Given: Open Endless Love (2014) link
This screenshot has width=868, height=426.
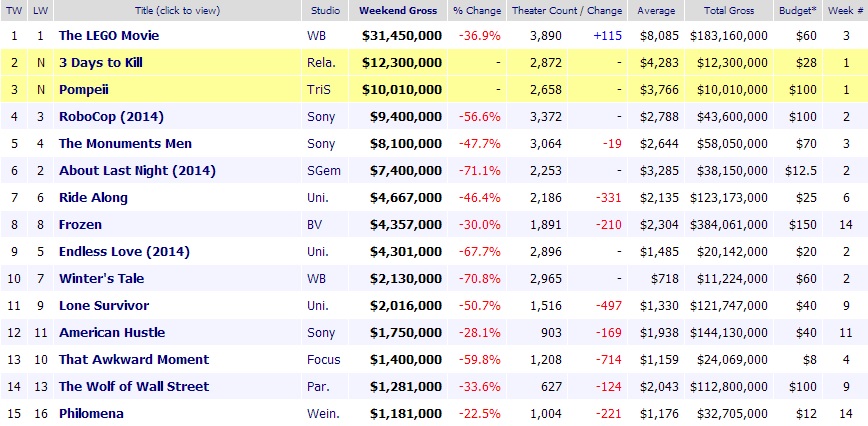Looking at the screenshot, I should click(x=124, y=251).
